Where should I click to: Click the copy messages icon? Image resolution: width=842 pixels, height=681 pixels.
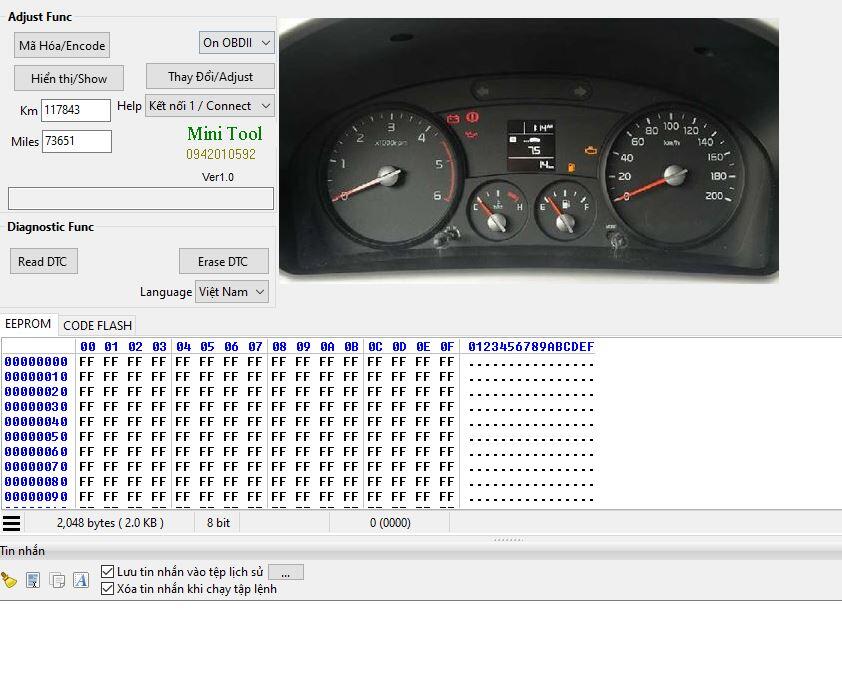pos(57,580)
